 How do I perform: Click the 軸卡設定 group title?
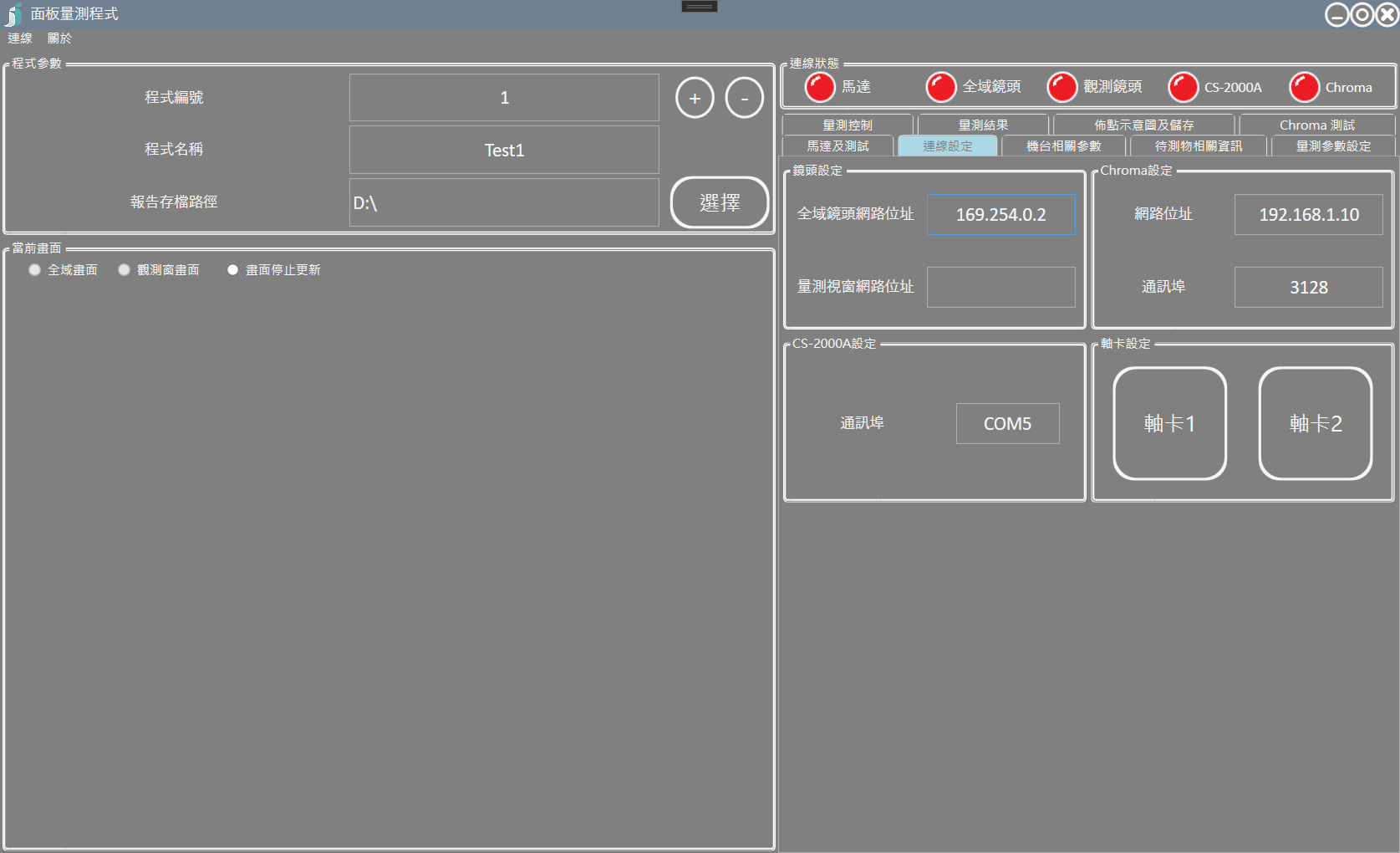(1125, 344)
